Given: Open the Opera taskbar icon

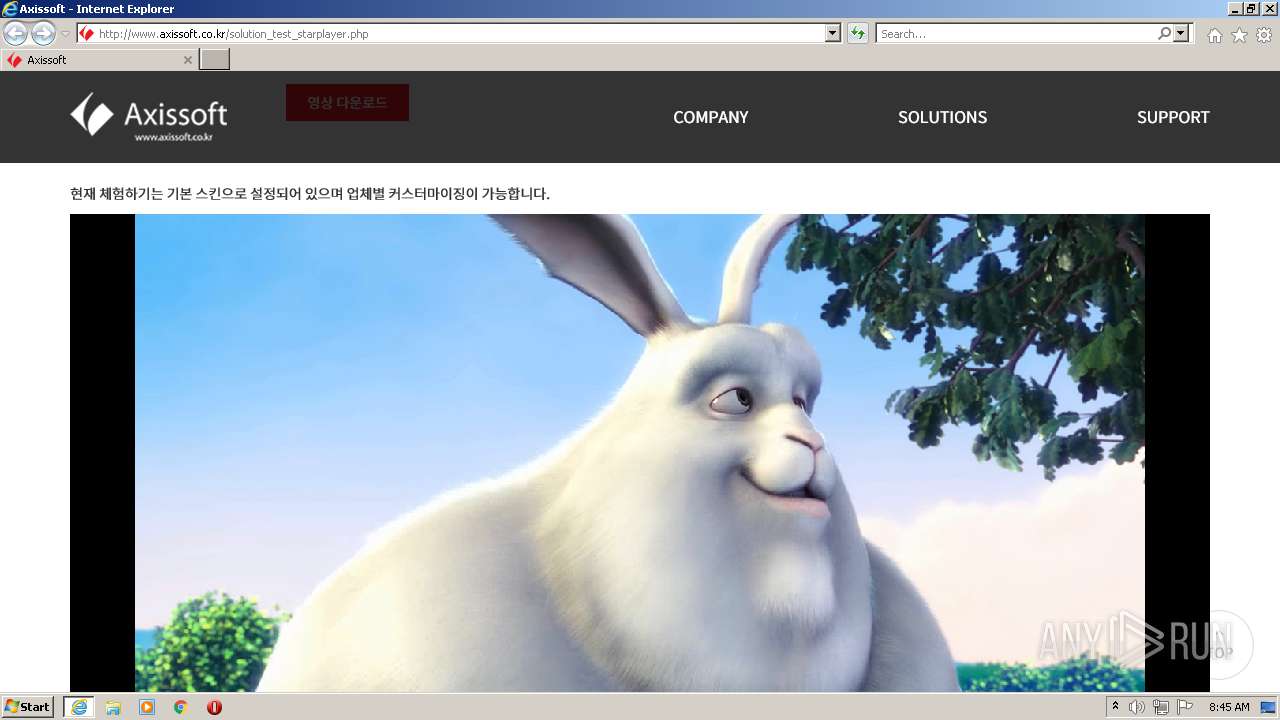Looking at the screenshot, I should [x=214, y=707].
